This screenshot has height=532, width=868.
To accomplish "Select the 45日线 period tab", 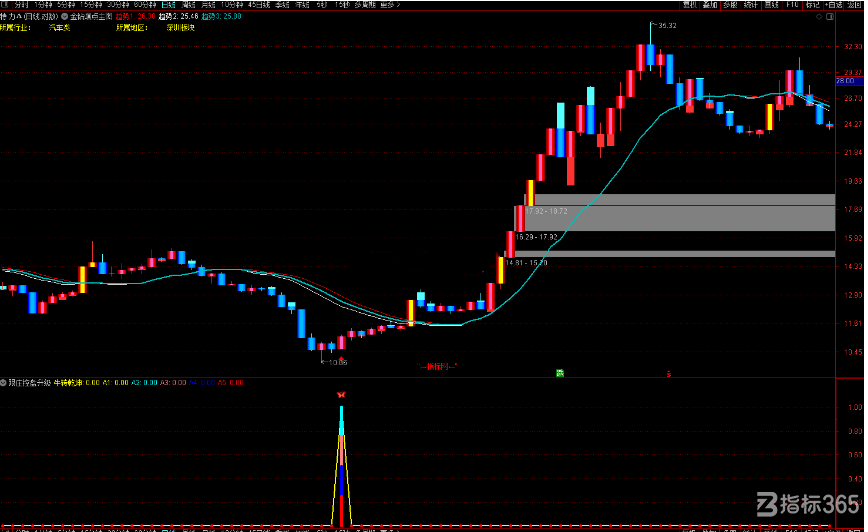I will tap(259, 4).
